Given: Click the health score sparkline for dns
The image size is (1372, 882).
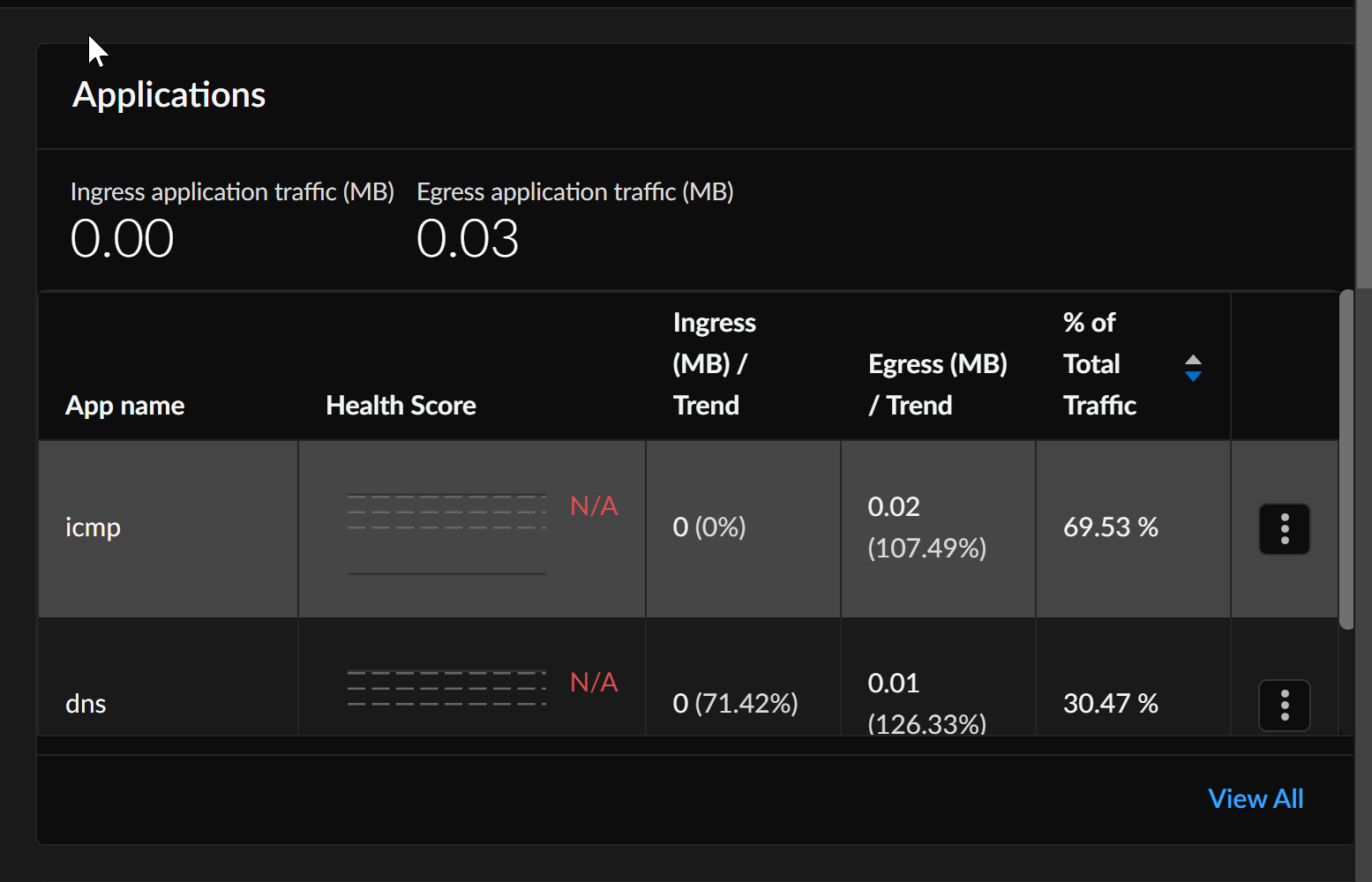Looking at the screenshot, I should 446,688.
